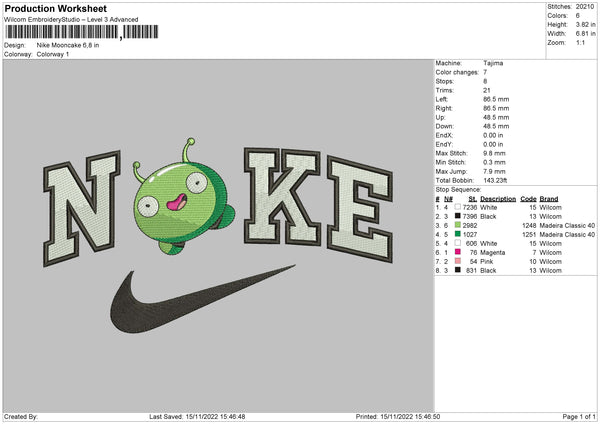Screen dimensions: 600x424
Task: Select the Machine value Tajima
Action: 493,63
